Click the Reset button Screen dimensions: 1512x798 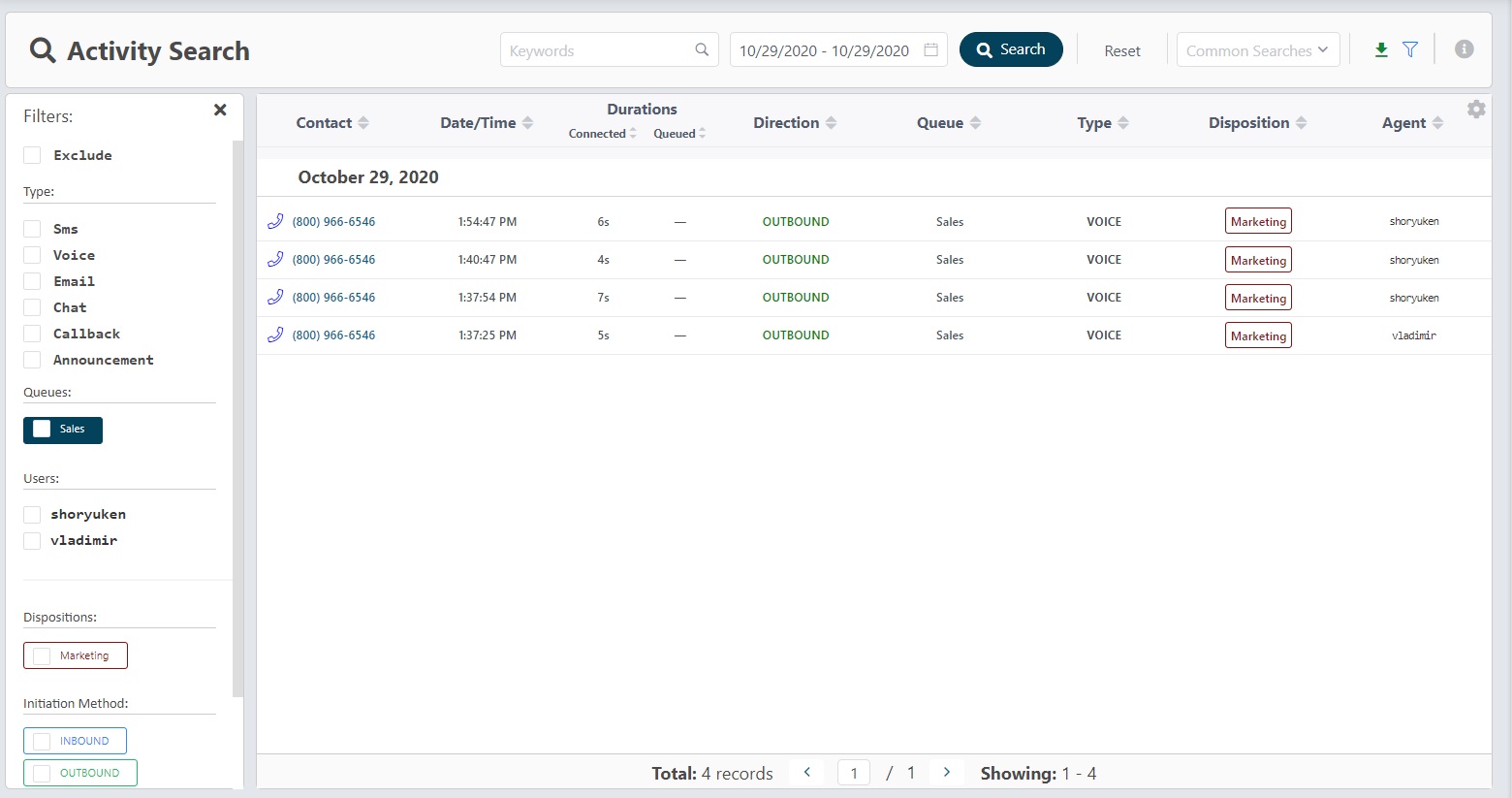(x=1122, y=50)
